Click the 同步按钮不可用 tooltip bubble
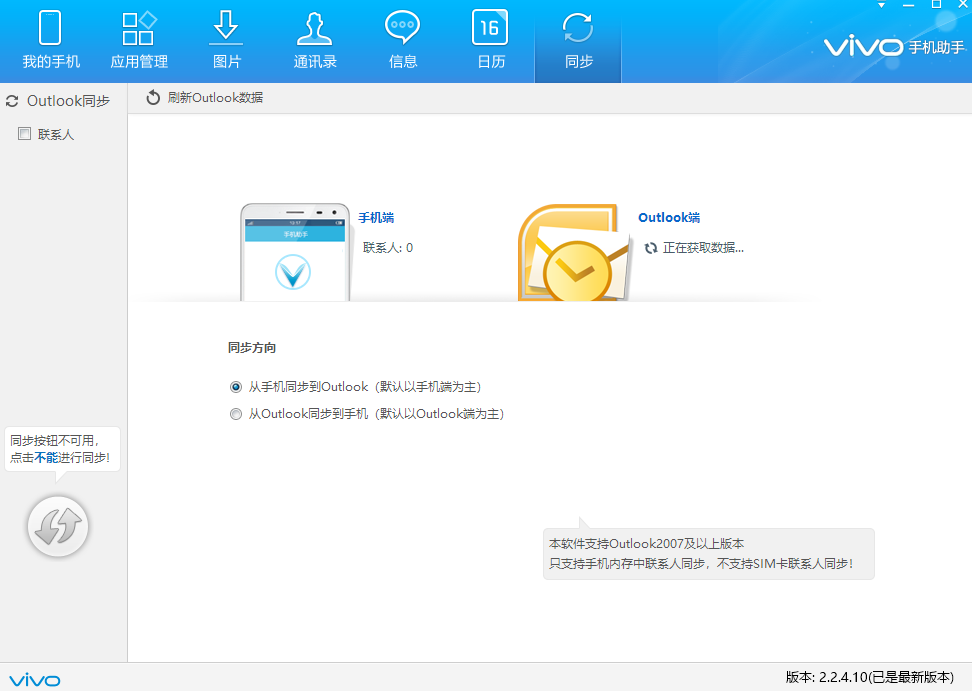 (62, 449)
